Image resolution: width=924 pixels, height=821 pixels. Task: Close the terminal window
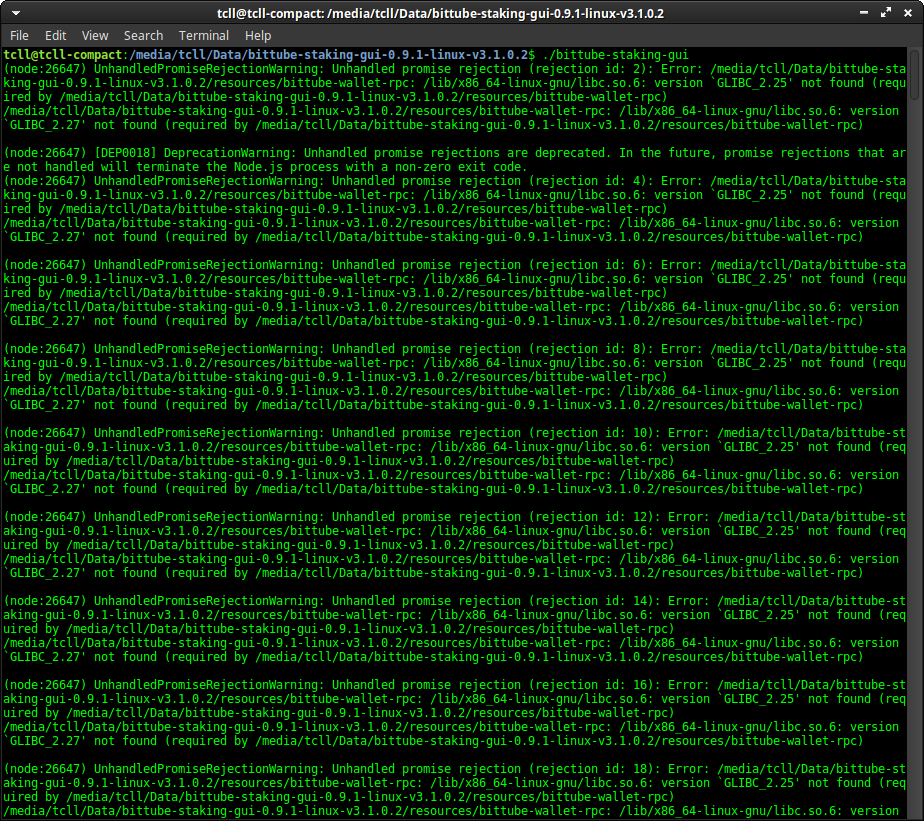coord(908,12)
